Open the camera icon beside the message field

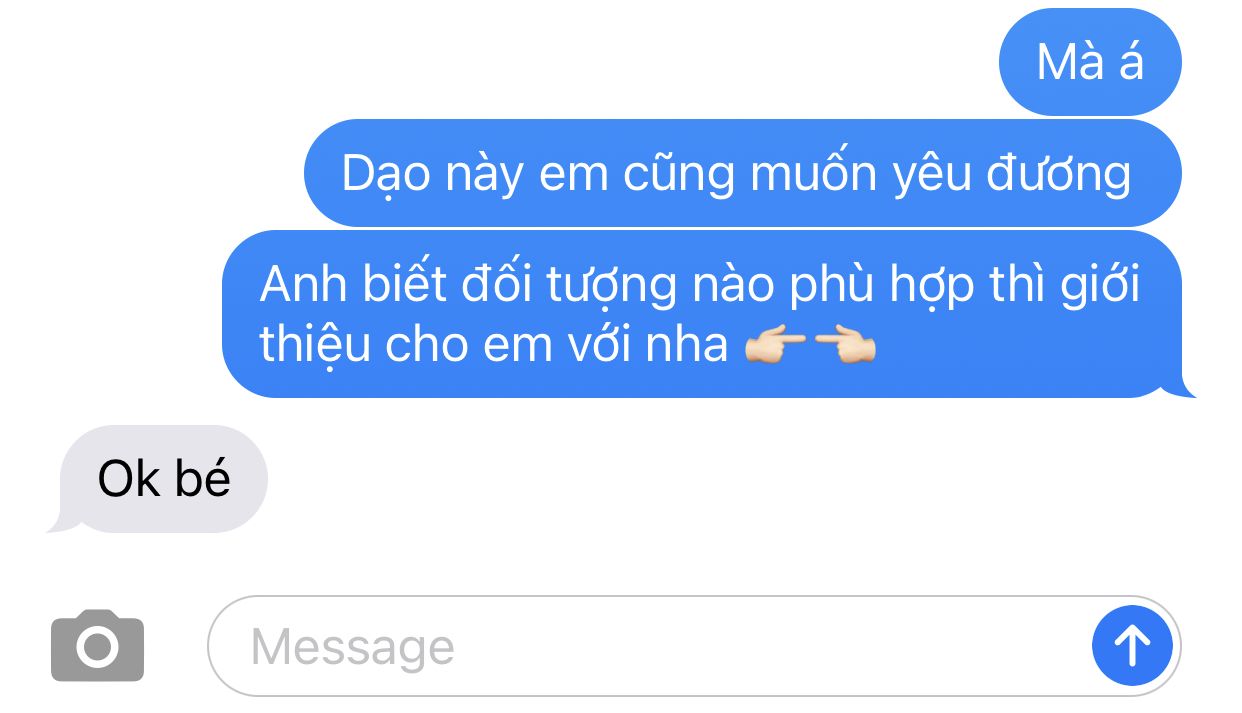coord(97,645)
